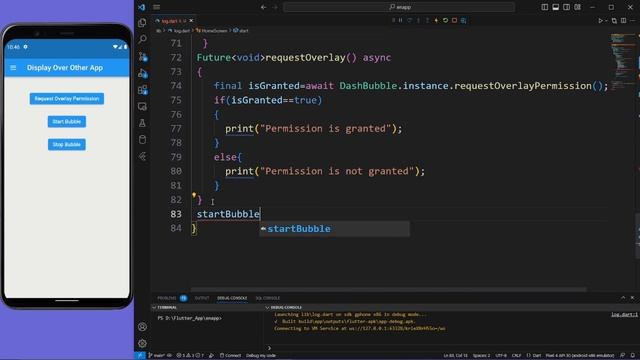The height and width of the screenshot is (360, 640).
Task: Open errors and warnings status item
Action: pyautogui.click(x=189, y=356)
